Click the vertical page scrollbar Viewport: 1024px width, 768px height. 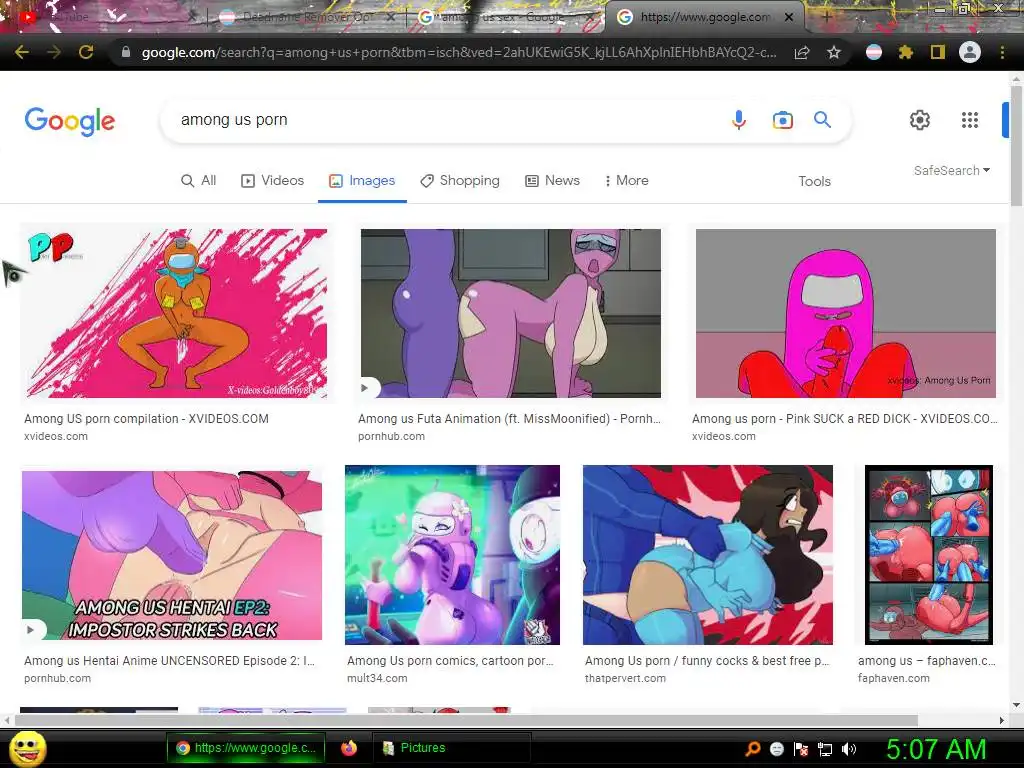point(1016,147)
